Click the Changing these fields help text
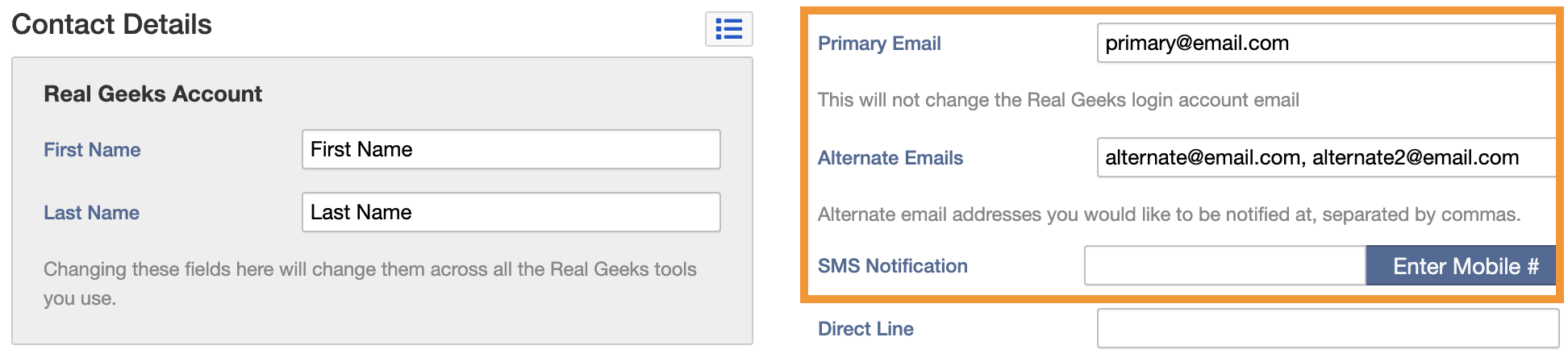Viewport: 1568px width, 358px height. click(370, 283)
